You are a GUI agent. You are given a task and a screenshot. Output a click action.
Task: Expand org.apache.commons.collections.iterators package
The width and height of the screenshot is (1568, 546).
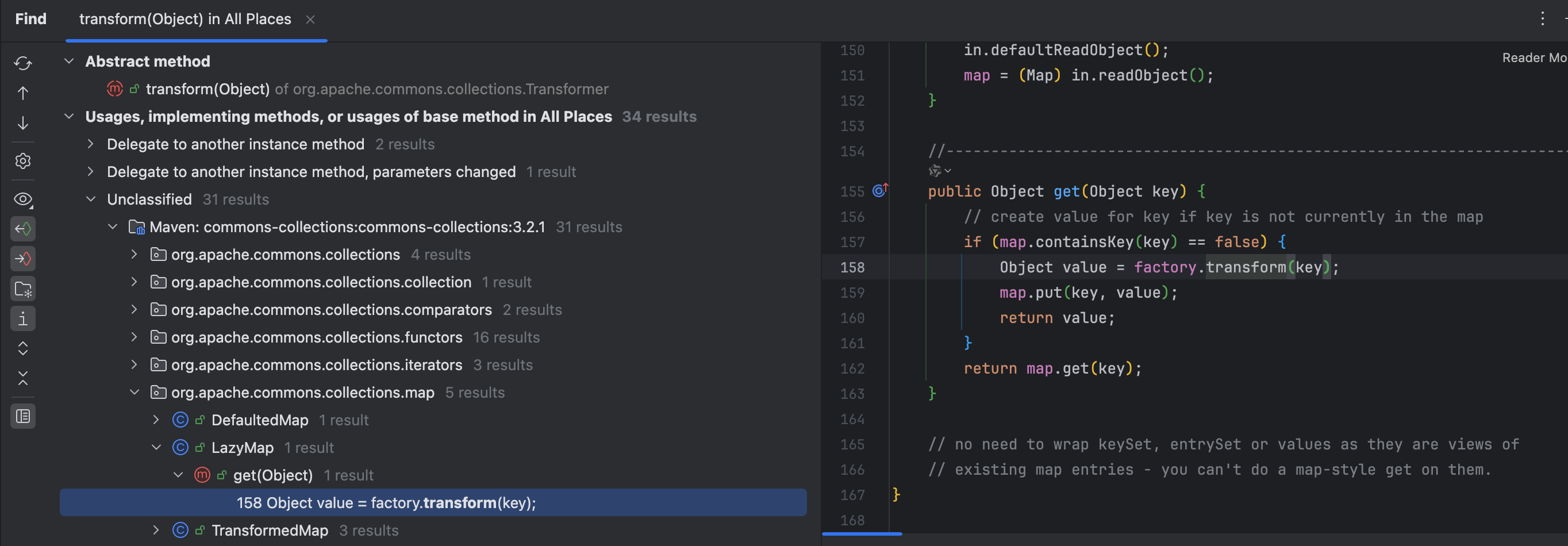point(134,364)
